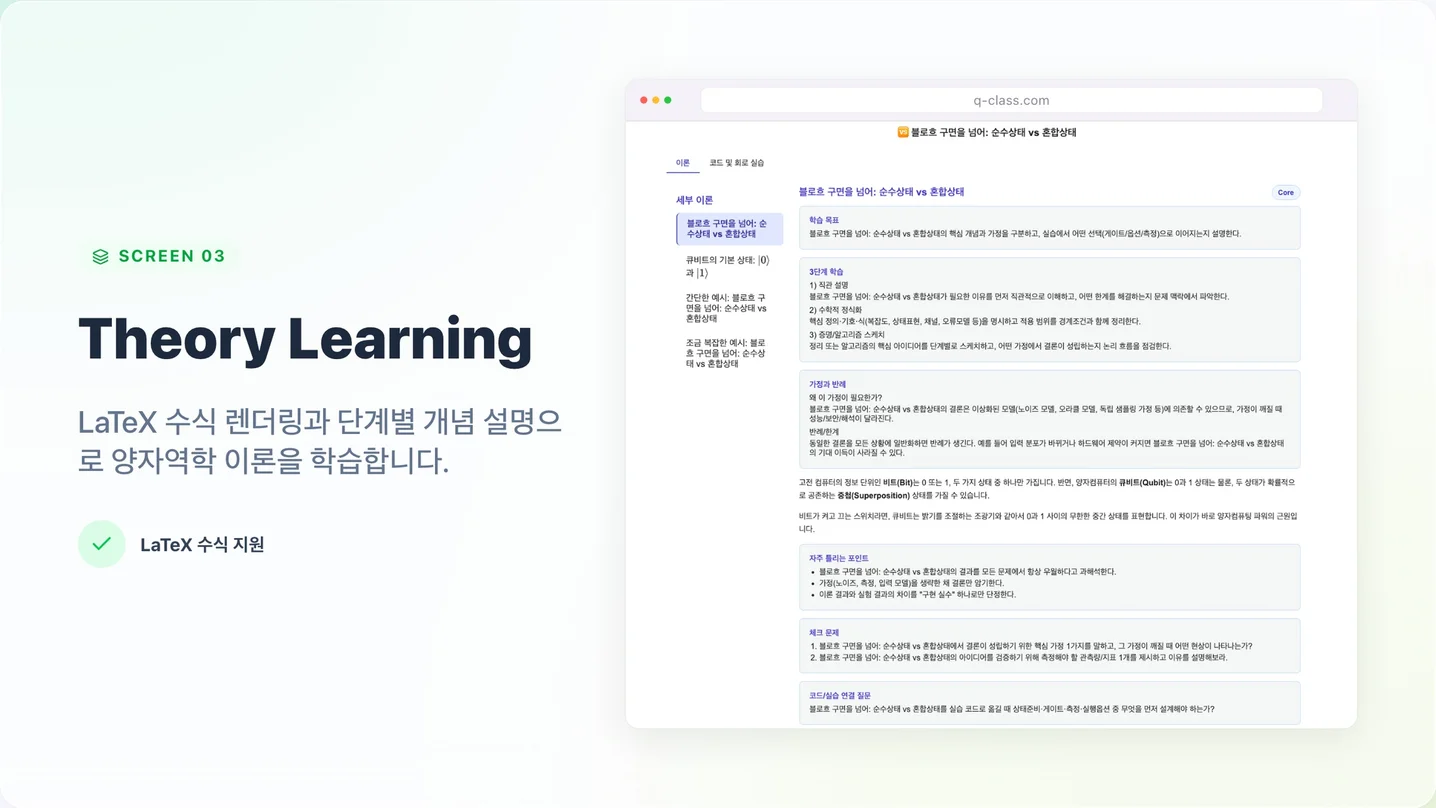
Task: Click the yellow traffic-light dot in the browser mockup
Action: tap(655, 100)
